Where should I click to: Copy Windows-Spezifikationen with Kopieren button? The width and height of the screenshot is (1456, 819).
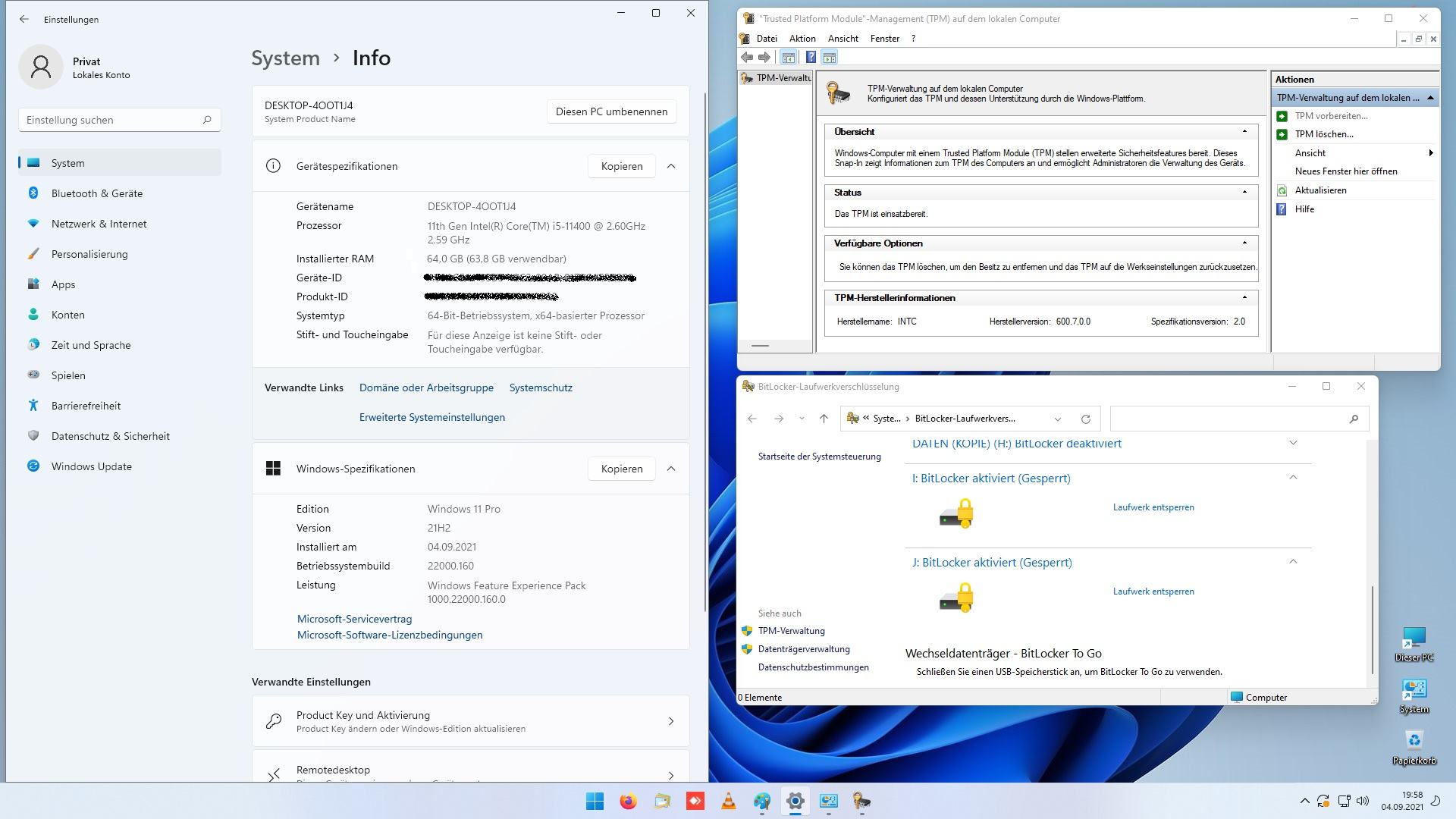(622, 469)
